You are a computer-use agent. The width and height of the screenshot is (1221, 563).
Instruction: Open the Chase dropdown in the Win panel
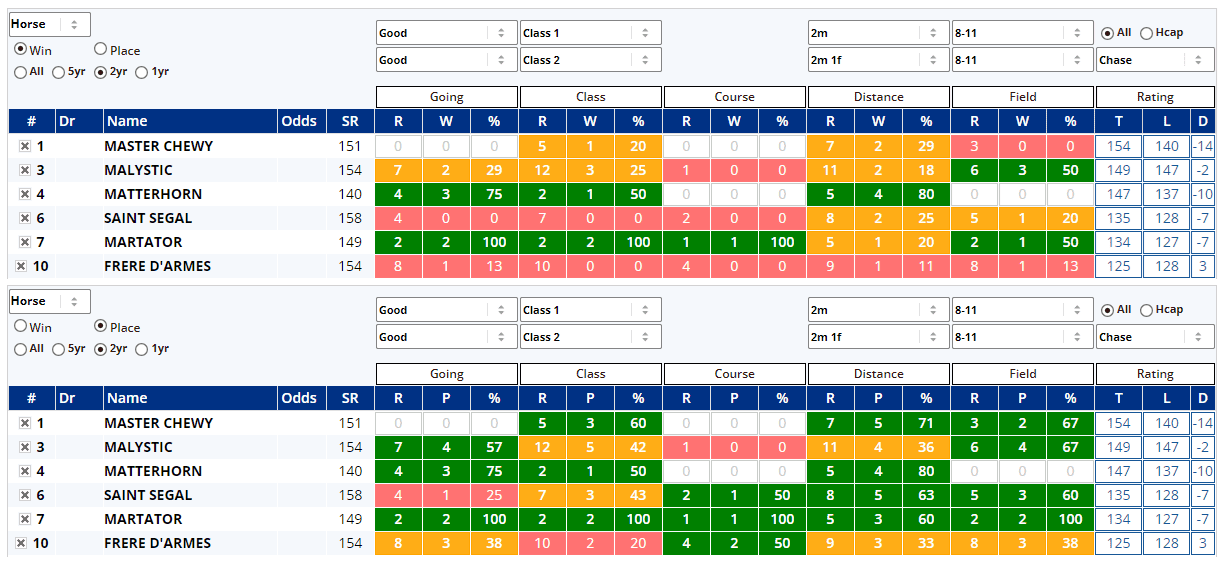(1154, 60)
